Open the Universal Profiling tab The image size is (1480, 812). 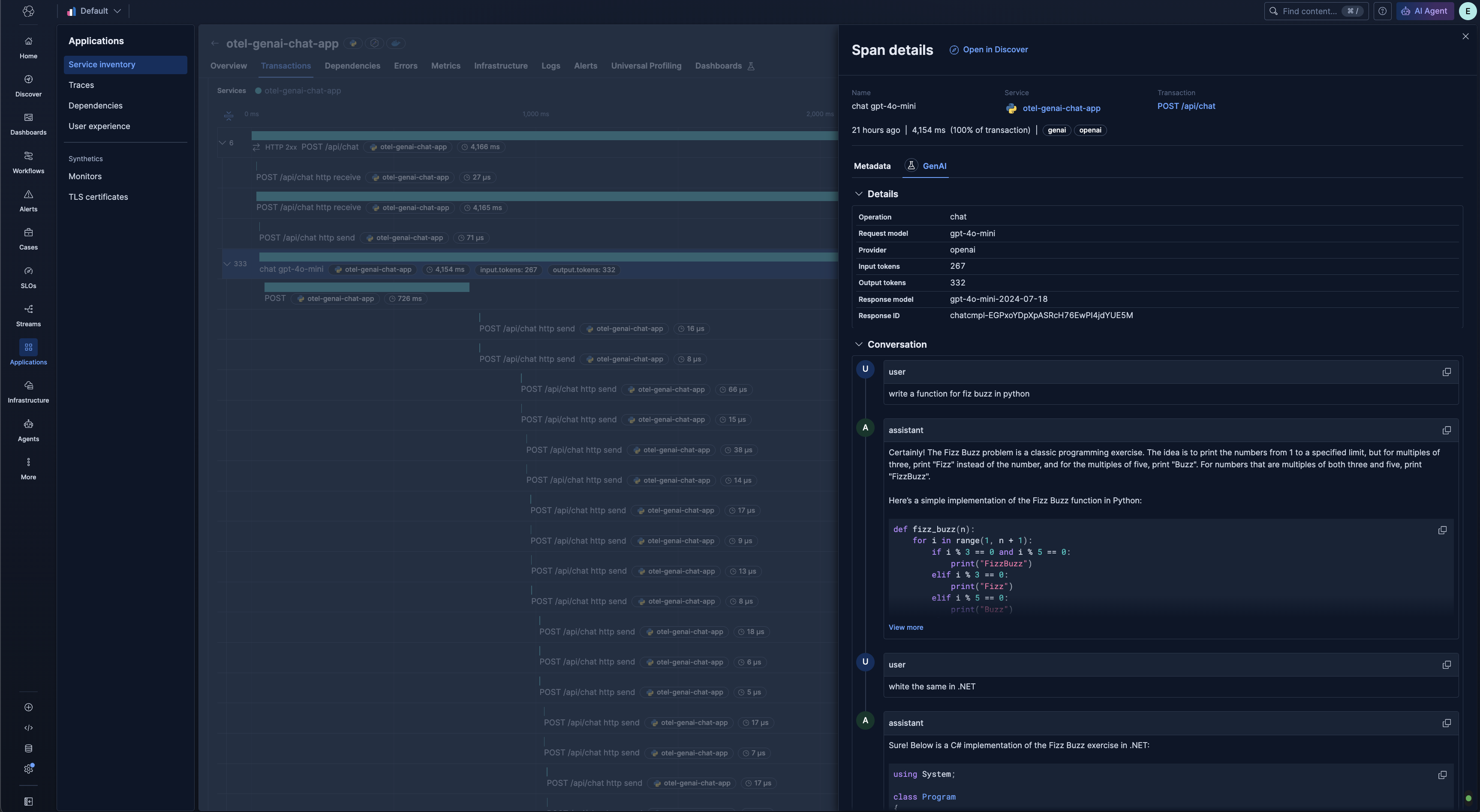[646, 66]
